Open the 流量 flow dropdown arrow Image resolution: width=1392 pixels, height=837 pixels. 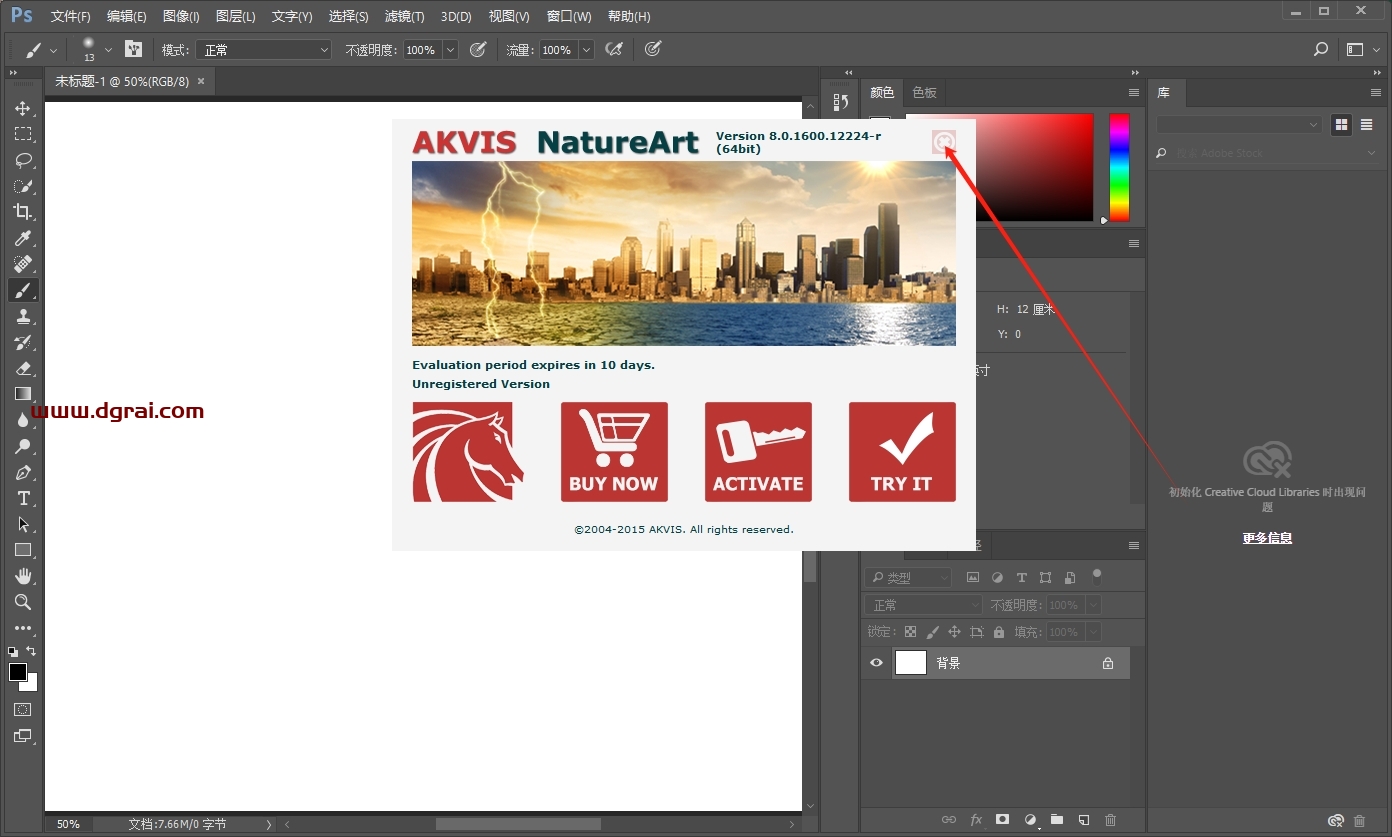tap(586, 50)
